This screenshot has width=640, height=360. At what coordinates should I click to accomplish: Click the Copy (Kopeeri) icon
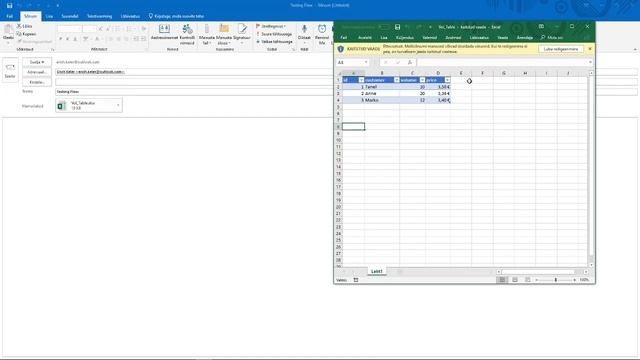(19, 34)
